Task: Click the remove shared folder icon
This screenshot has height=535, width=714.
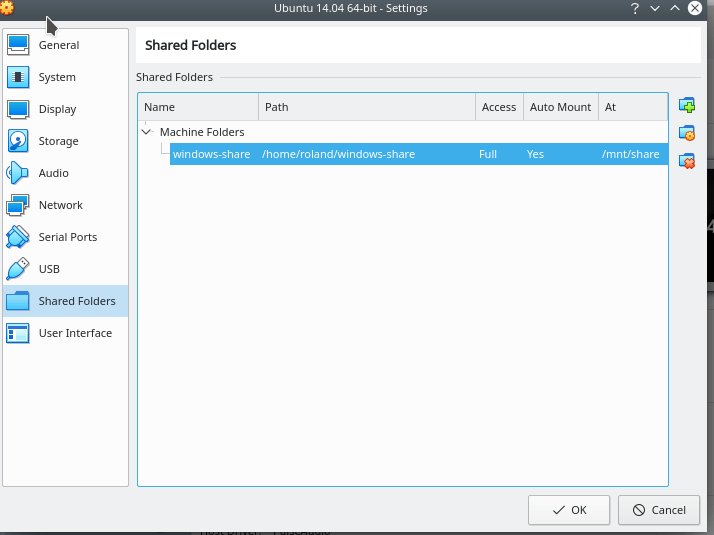Action: [686, 160]
